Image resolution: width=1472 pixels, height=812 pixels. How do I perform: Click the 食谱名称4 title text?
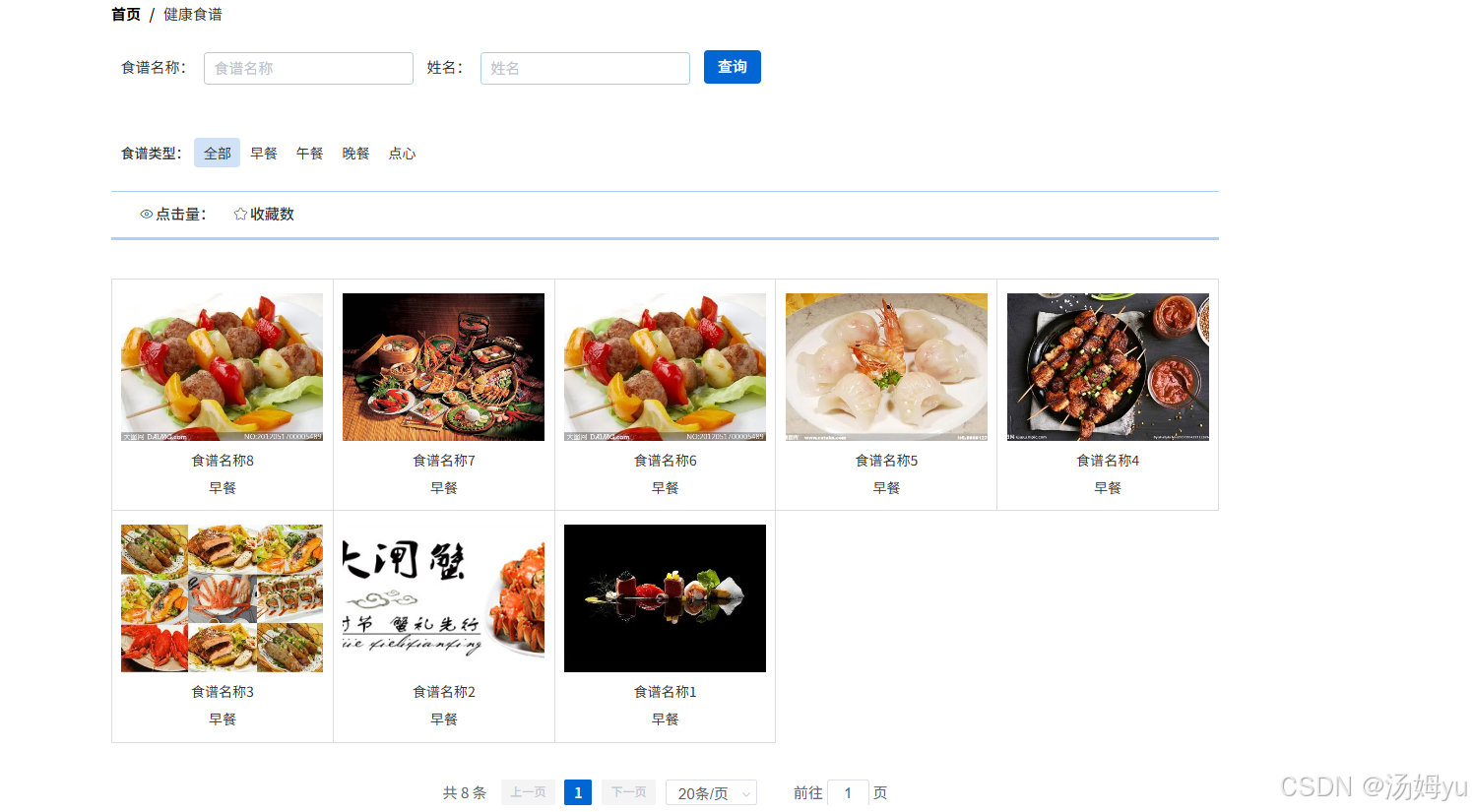point(1109,461)
